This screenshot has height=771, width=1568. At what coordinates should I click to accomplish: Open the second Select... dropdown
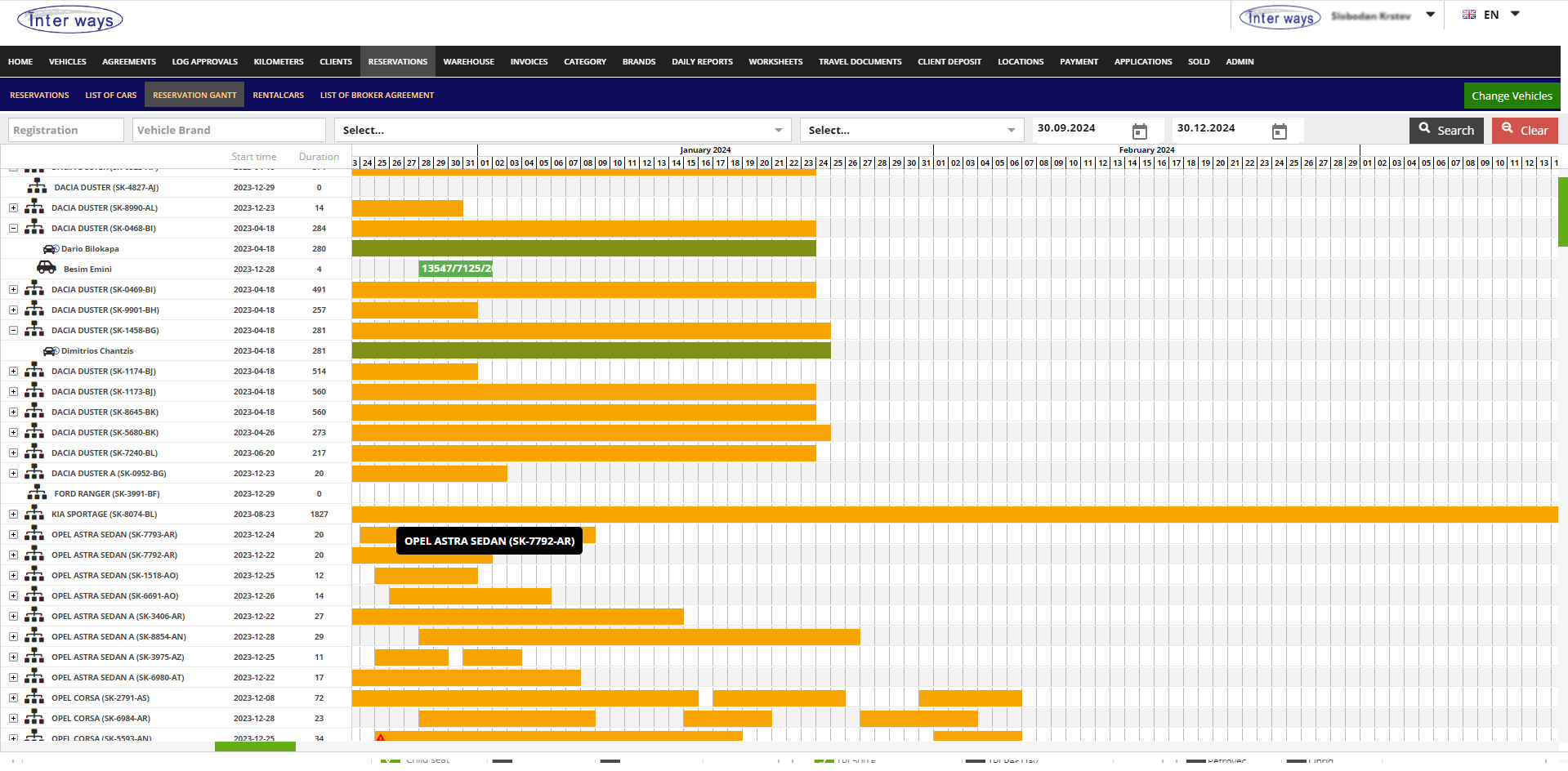pos(912,130)
